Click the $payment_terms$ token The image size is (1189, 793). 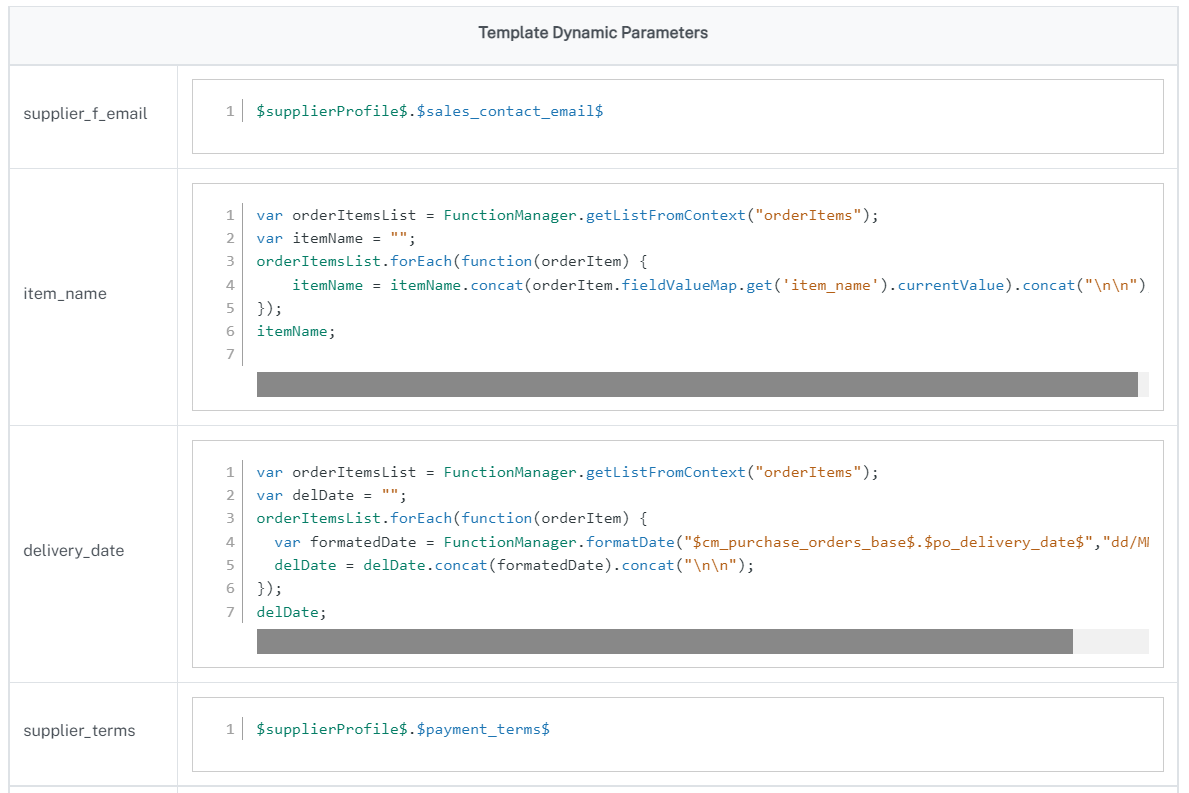pos(483,730)
